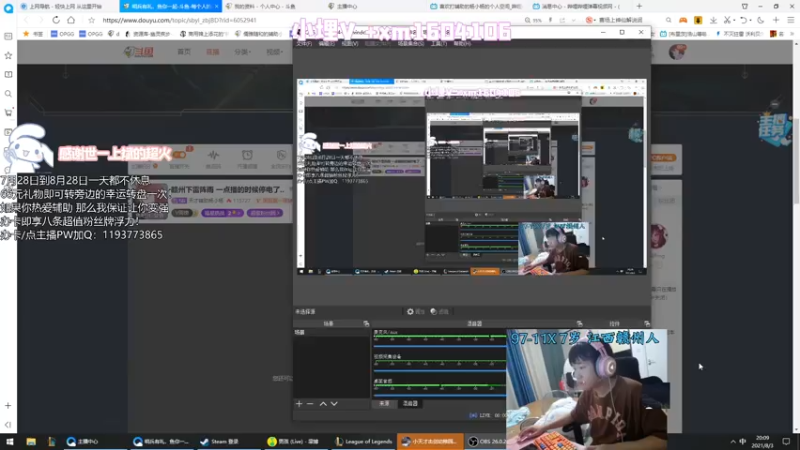Open source properties gear button in OBS
Screen dimensions: 800x450
coord(415,311)
